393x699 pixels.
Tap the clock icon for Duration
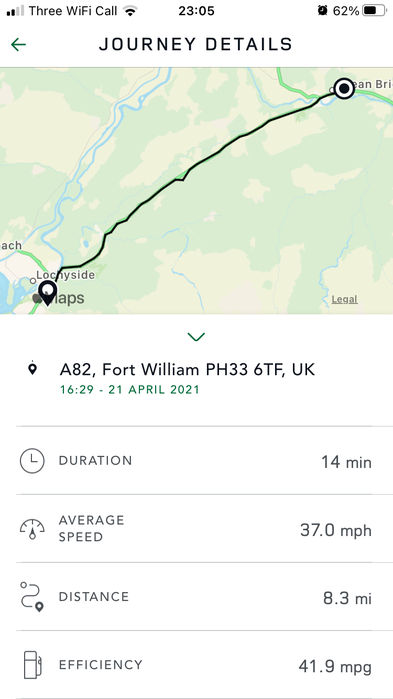pos(32,461)
